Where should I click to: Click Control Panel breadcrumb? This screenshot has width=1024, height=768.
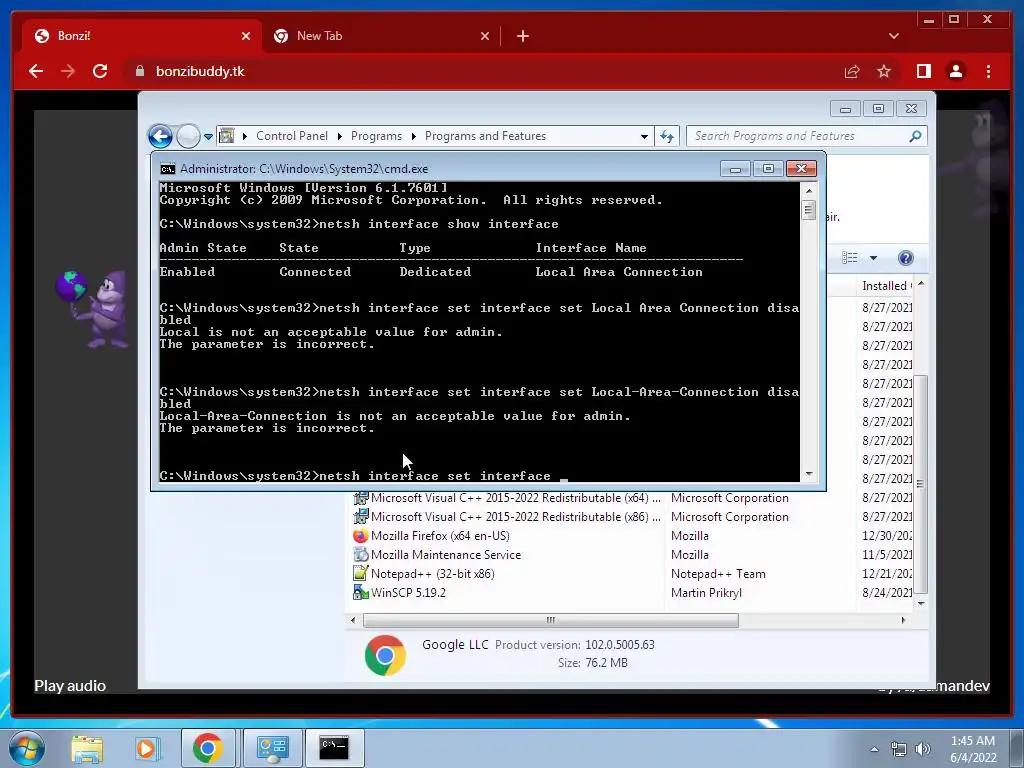pyautogui.click(x=292, y=136)
